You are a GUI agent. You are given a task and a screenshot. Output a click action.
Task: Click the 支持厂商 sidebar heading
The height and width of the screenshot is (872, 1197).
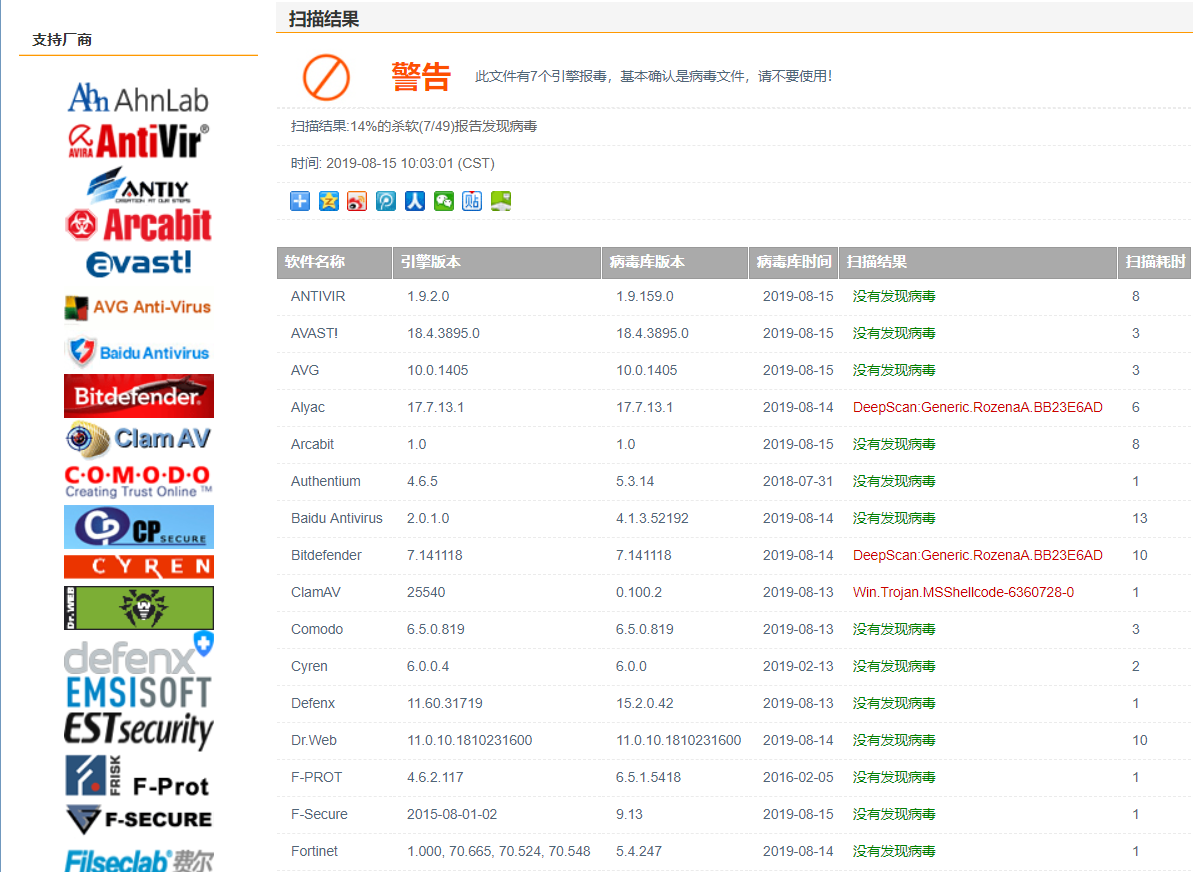pos(62,40)
